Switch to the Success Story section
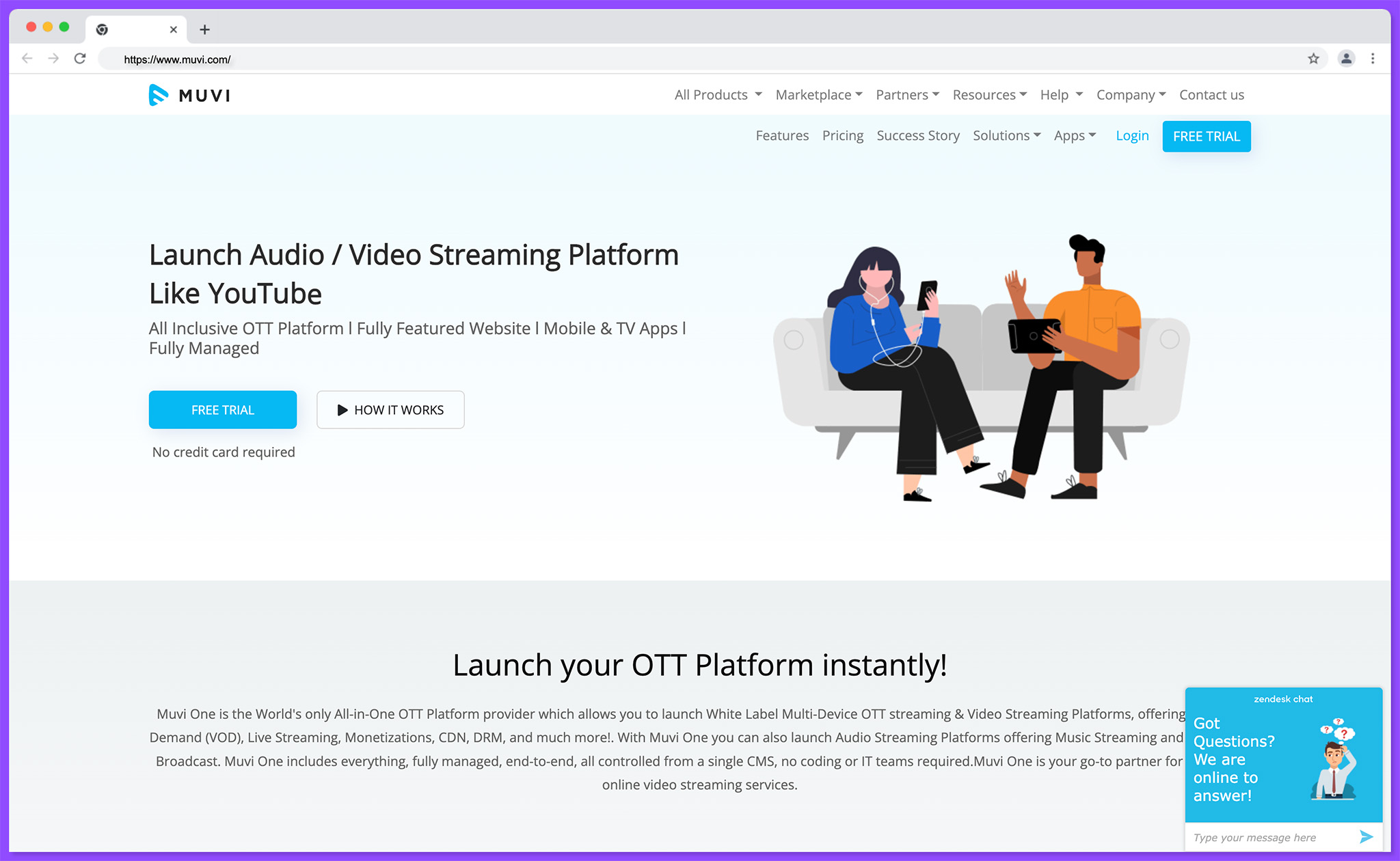This screenshot has height=861, width=1400. coord(918,135)
